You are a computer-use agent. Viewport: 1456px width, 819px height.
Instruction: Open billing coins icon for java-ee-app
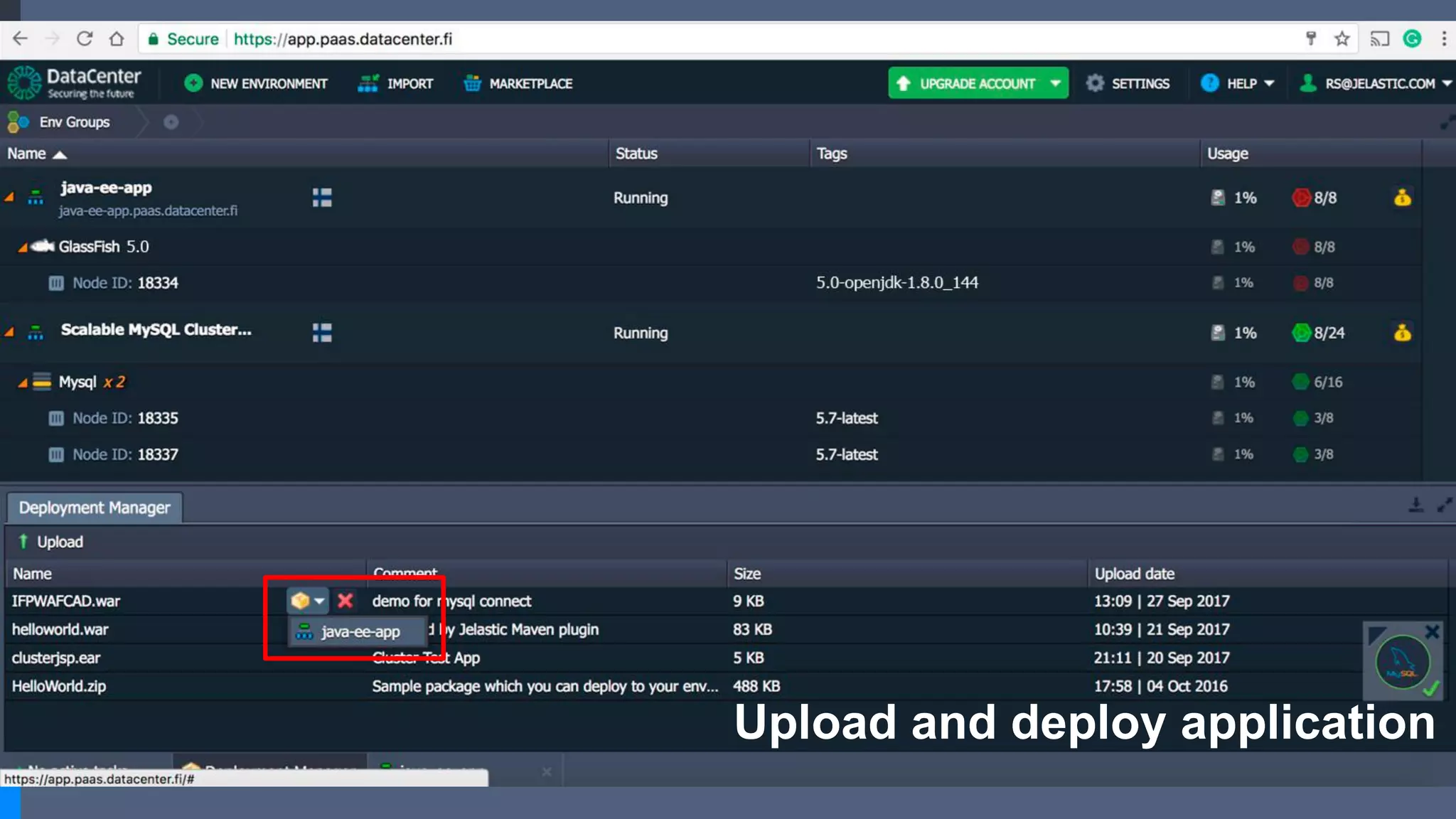[x=1403, y=198]
